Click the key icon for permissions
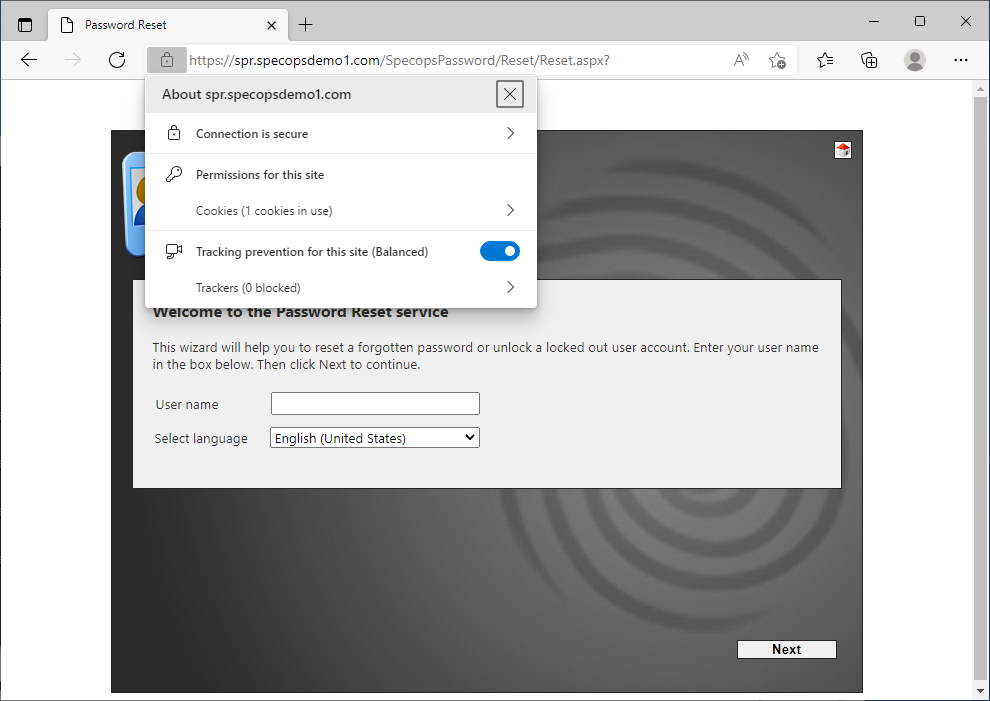 [x=174, y=174]
